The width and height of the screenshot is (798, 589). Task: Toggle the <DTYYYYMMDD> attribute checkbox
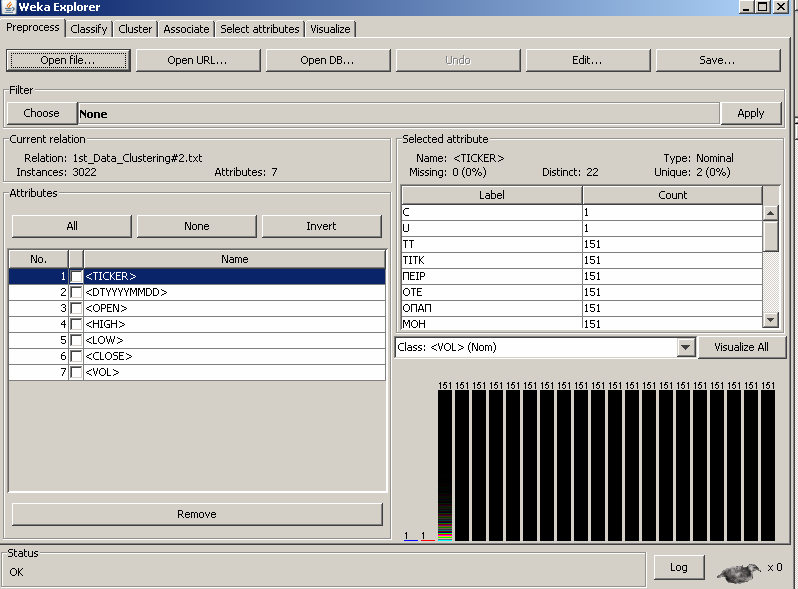coord(76,292)
